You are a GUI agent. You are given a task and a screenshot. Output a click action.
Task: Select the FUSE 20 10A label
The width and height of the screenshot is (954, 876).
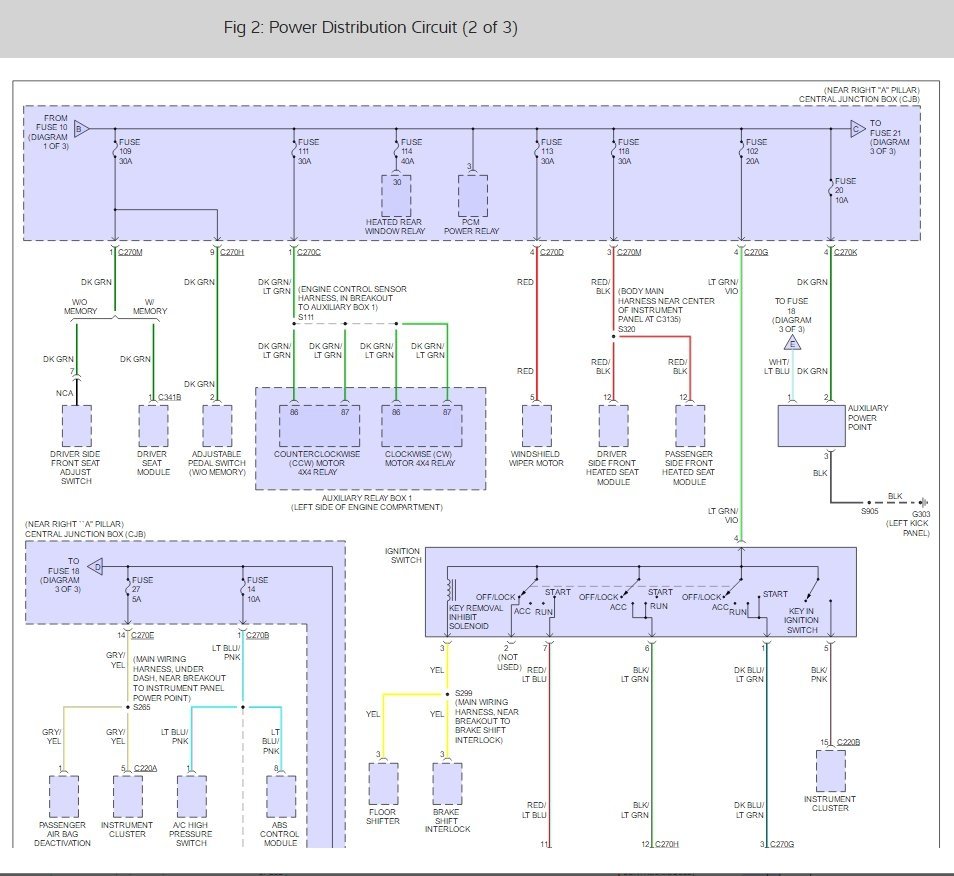845,190
